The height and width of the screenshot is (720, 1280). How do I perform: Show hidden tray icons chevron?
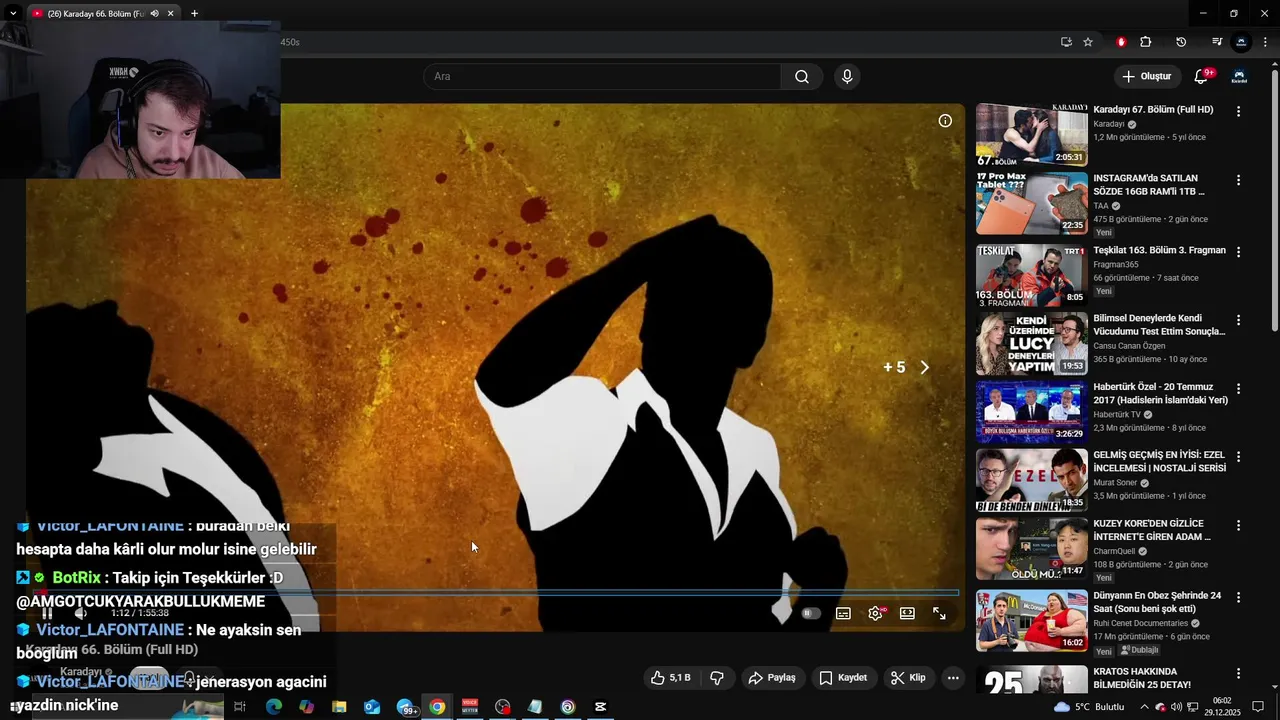1144,707
